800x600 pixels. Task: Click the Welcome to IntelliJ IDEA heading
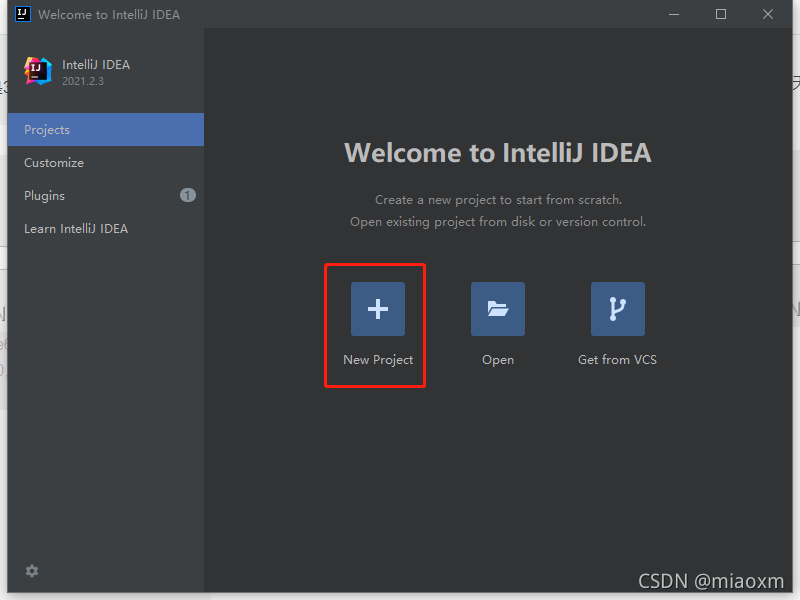[497, 153]
